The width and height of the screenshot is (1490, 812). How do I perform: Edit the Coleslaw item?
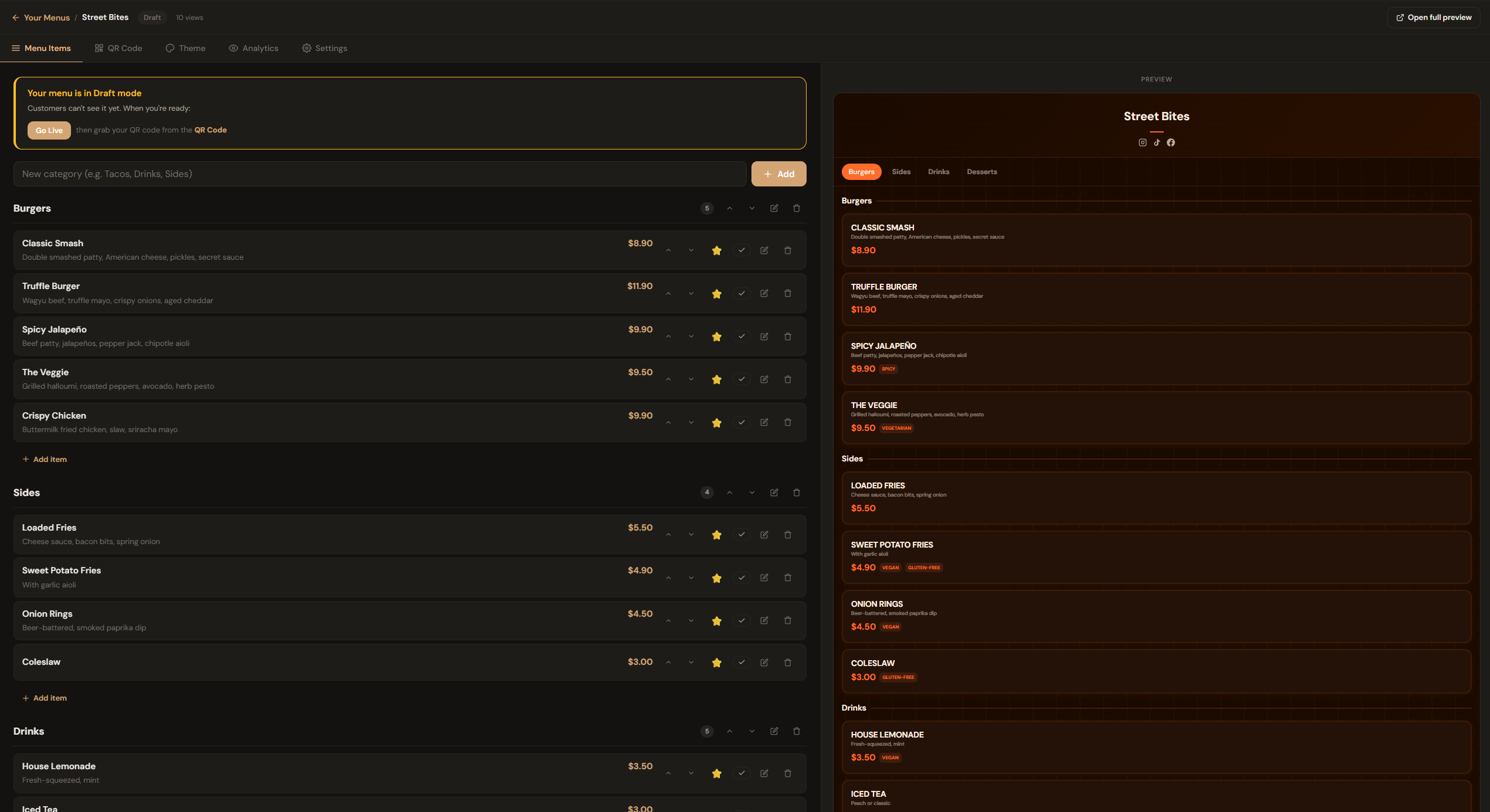click(x=764, y=662)
